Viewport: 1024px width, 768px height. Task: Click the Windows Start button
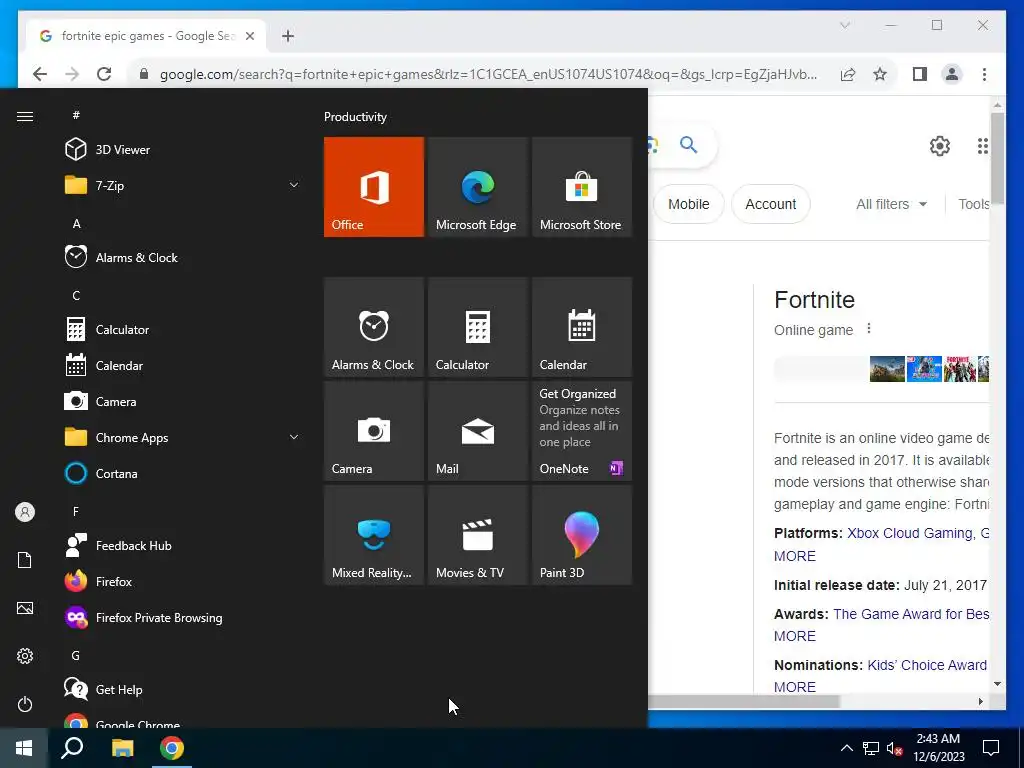(24, 748)
